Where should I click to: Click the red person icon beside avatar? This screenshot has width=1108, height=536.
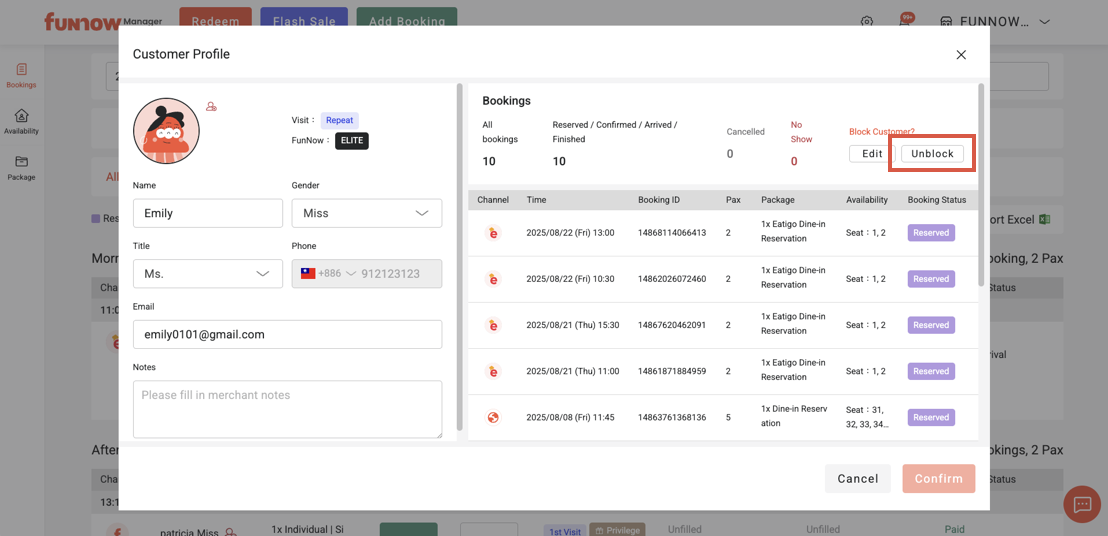coord(211,107)
